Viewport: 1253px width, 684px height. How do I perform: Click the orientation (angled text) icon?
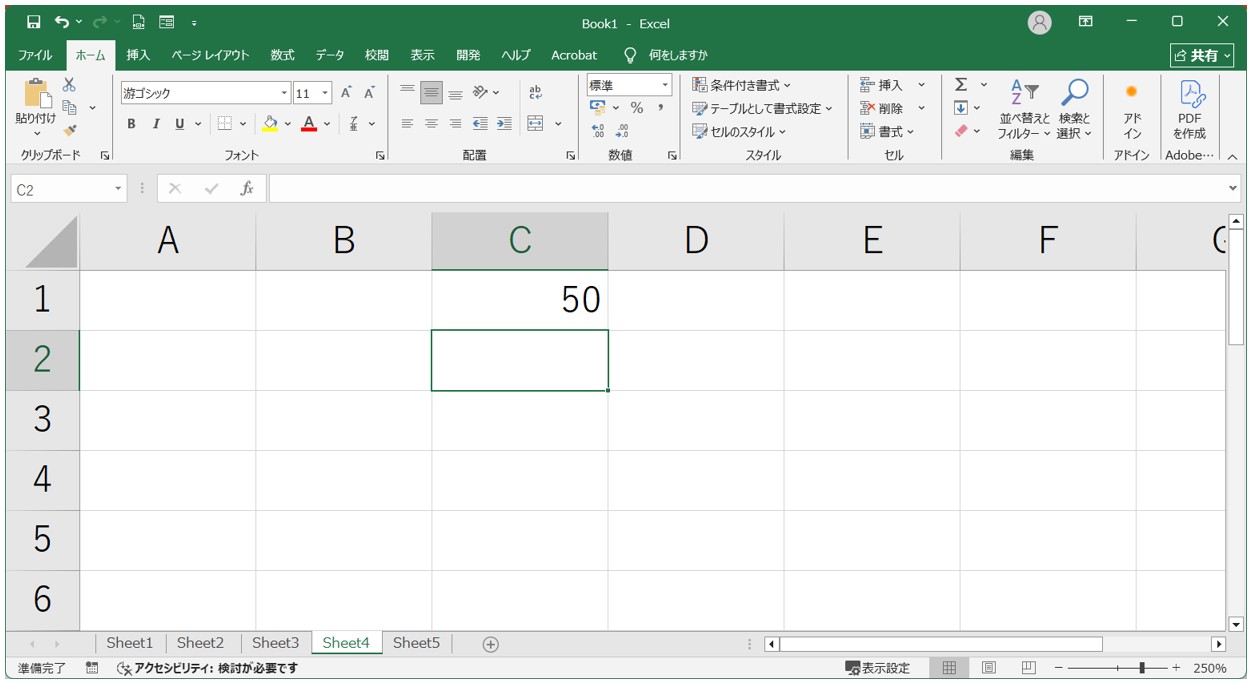point(481,93)
